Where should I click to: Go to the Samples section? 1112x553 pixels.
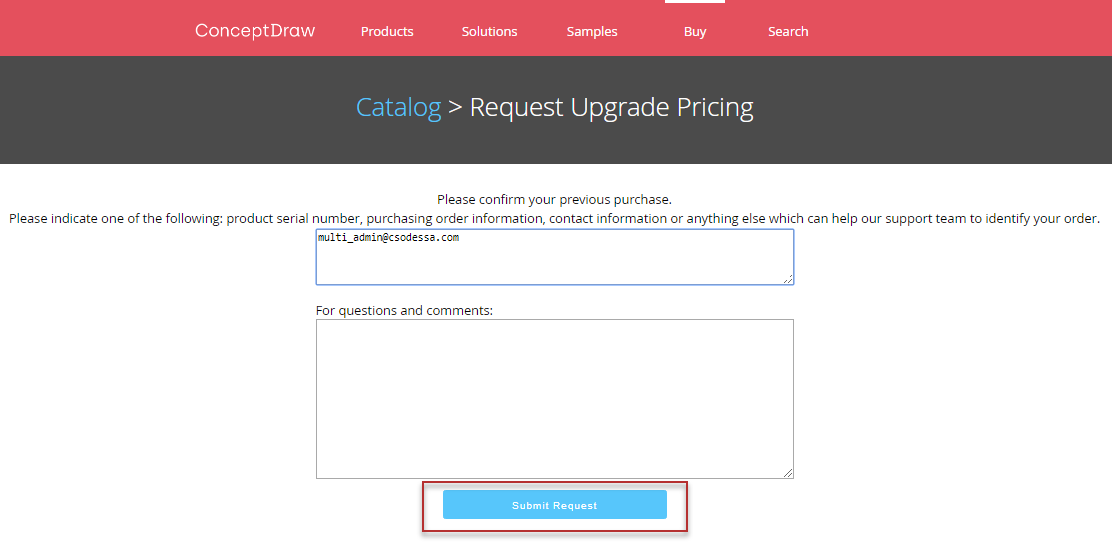[592, 32]
